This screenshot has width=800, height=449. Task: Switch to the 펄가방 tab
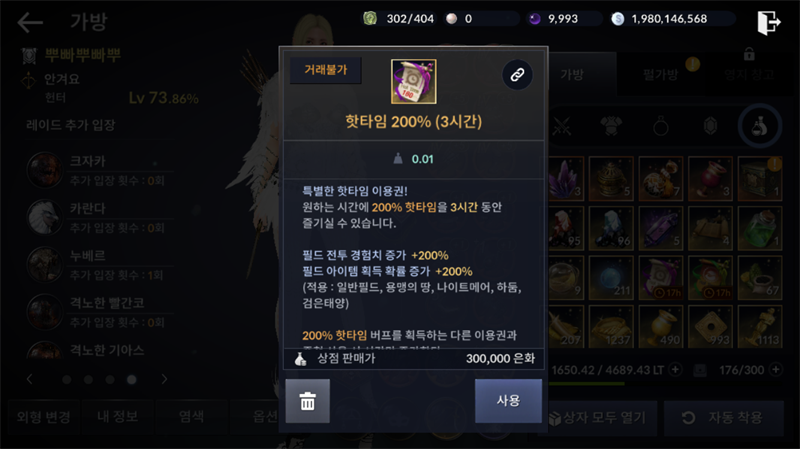661,74
